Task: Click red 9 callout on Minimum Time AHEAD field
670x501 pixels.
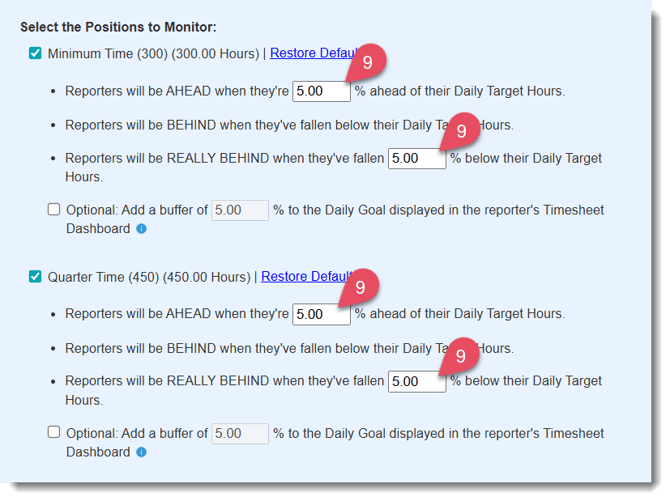Action: (x=368, y=62)
